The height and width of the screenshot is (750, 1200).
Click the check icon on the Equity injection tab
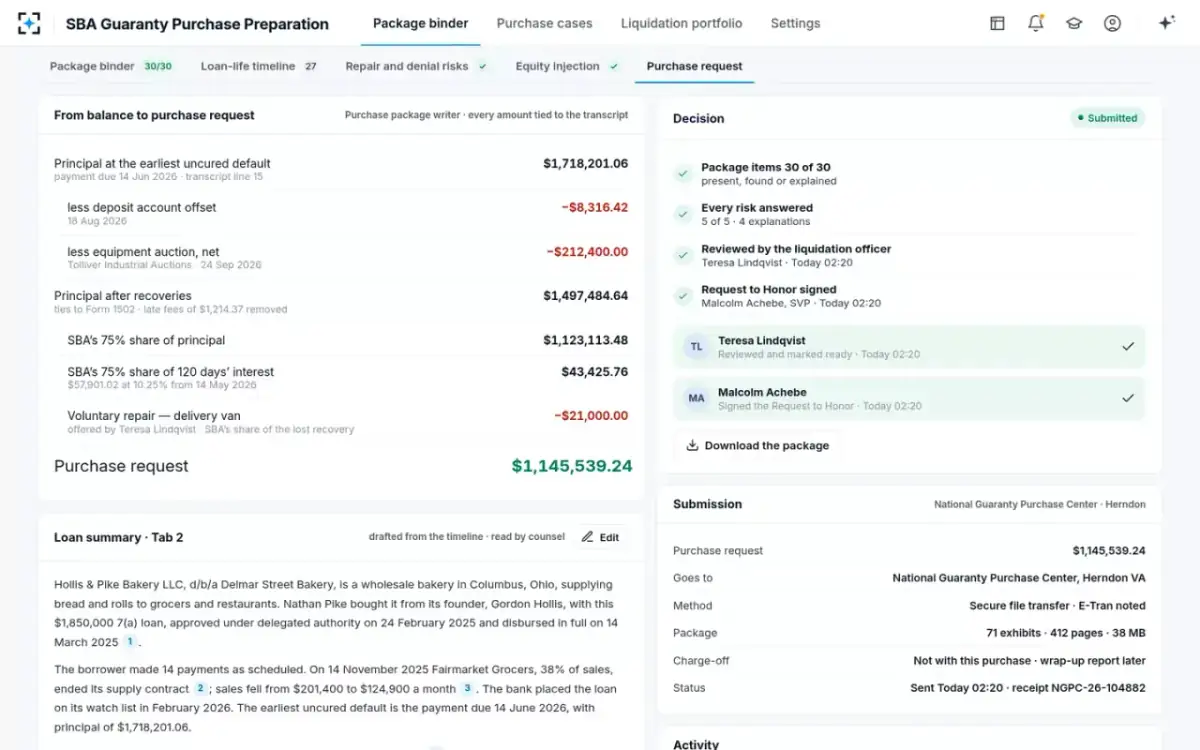[x=613, y=66]
